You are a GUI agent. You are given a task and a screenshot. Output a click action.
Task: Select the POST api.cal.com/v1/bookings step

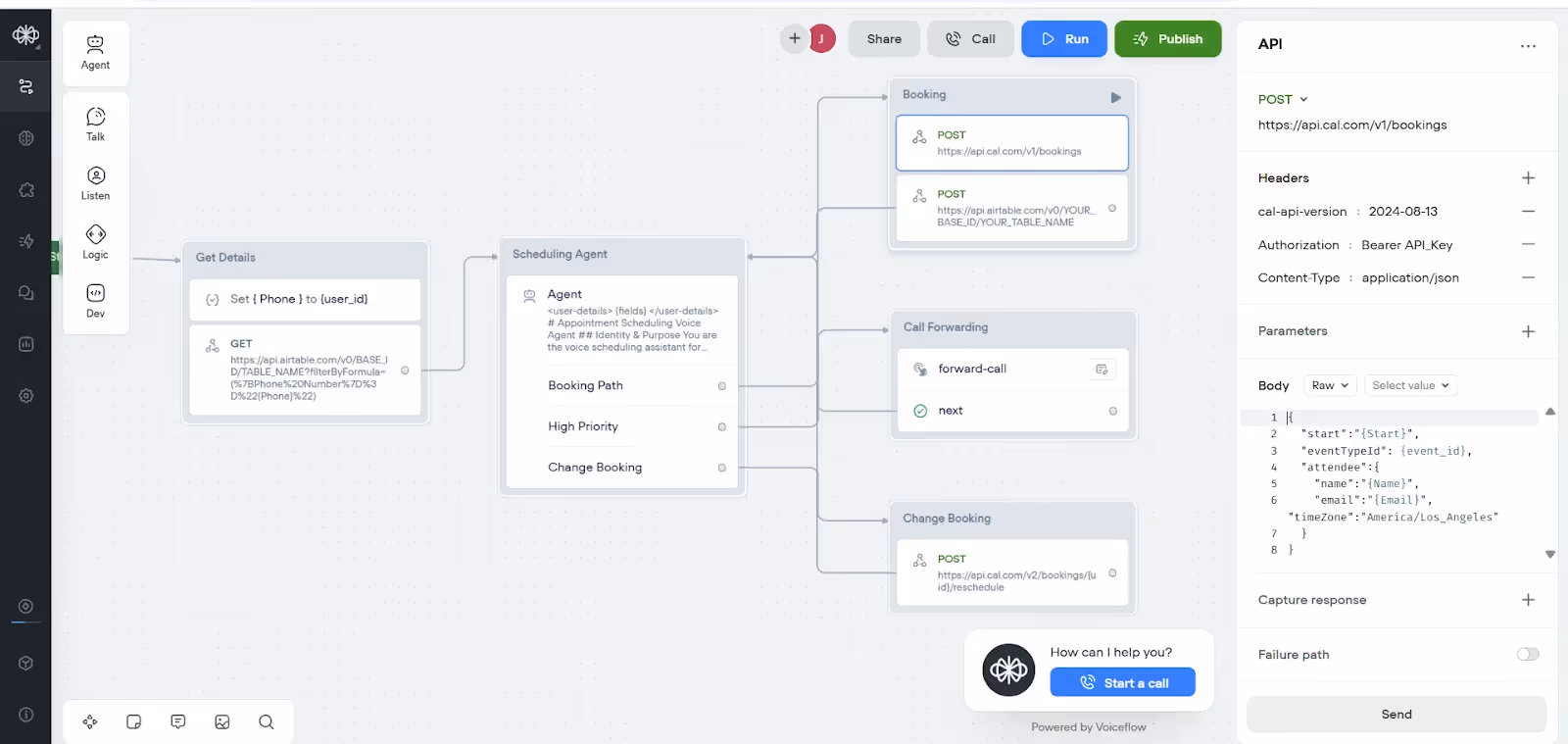click(1012, 143)
